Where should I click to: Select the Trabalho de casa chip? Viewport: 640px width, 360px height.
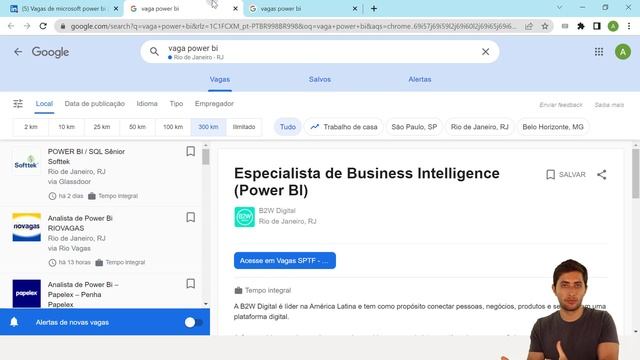344,127
